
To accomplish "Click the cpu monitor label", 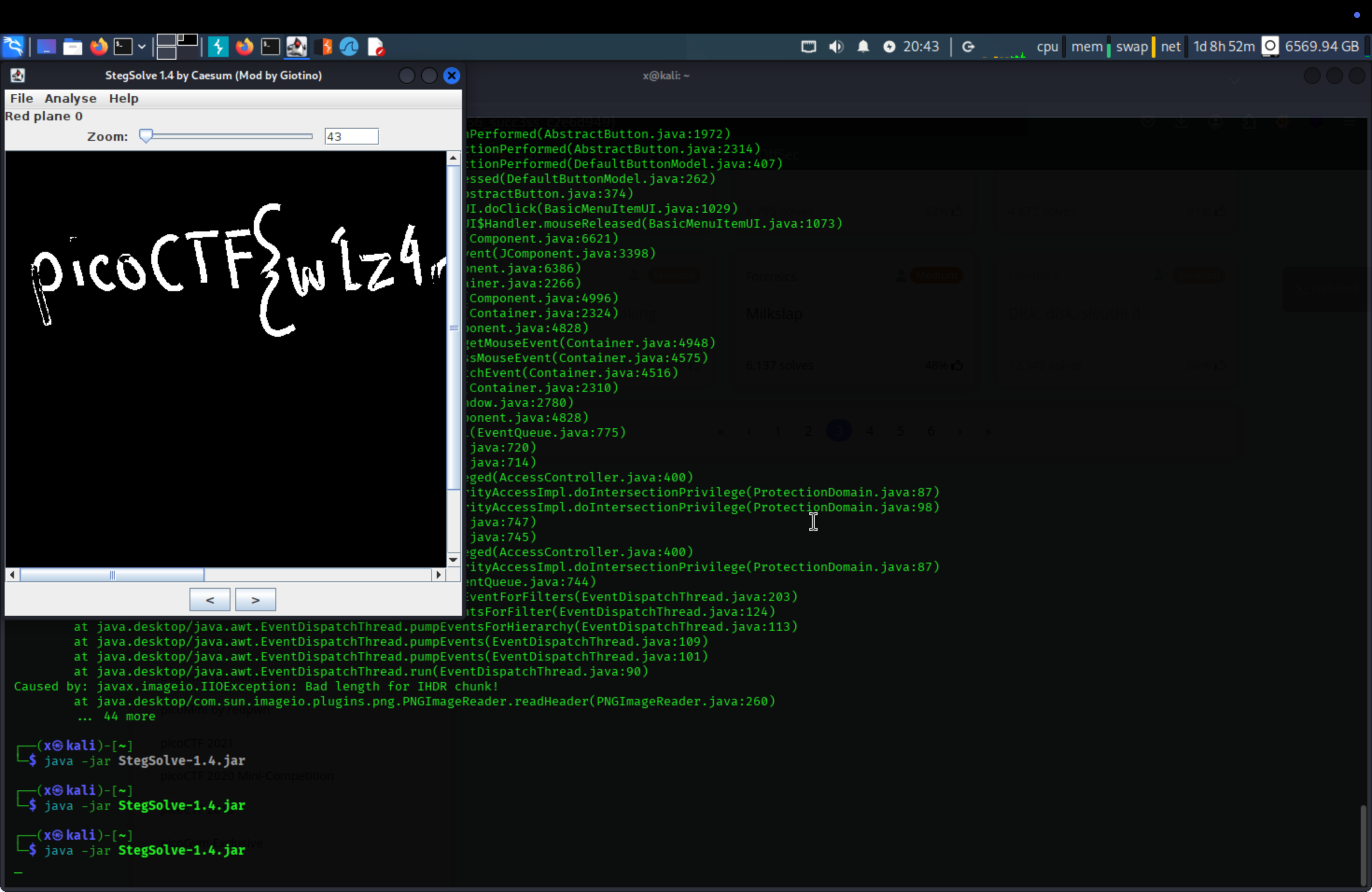I will (1047, 47).
